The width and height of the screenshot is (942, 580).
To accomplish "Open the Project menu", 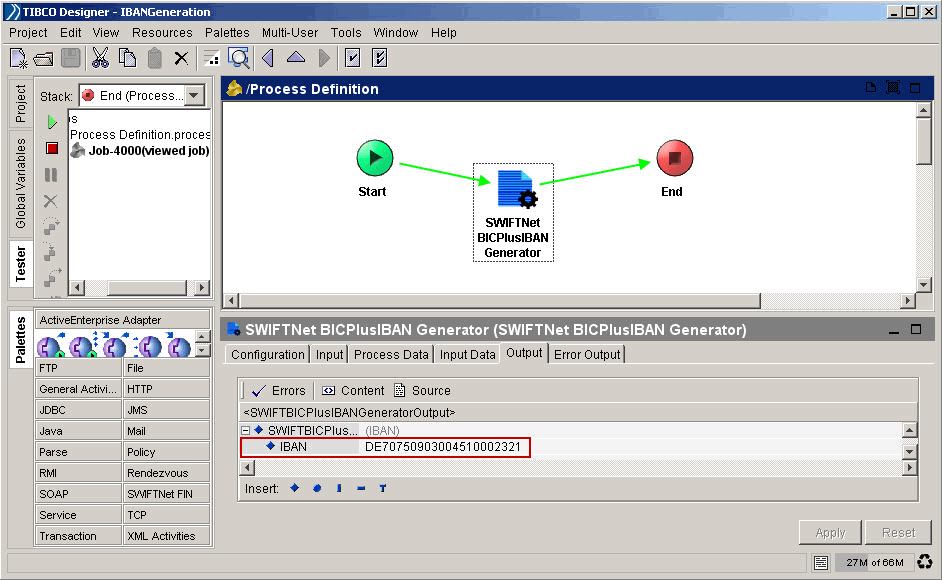I will click(x=28, y=32).
